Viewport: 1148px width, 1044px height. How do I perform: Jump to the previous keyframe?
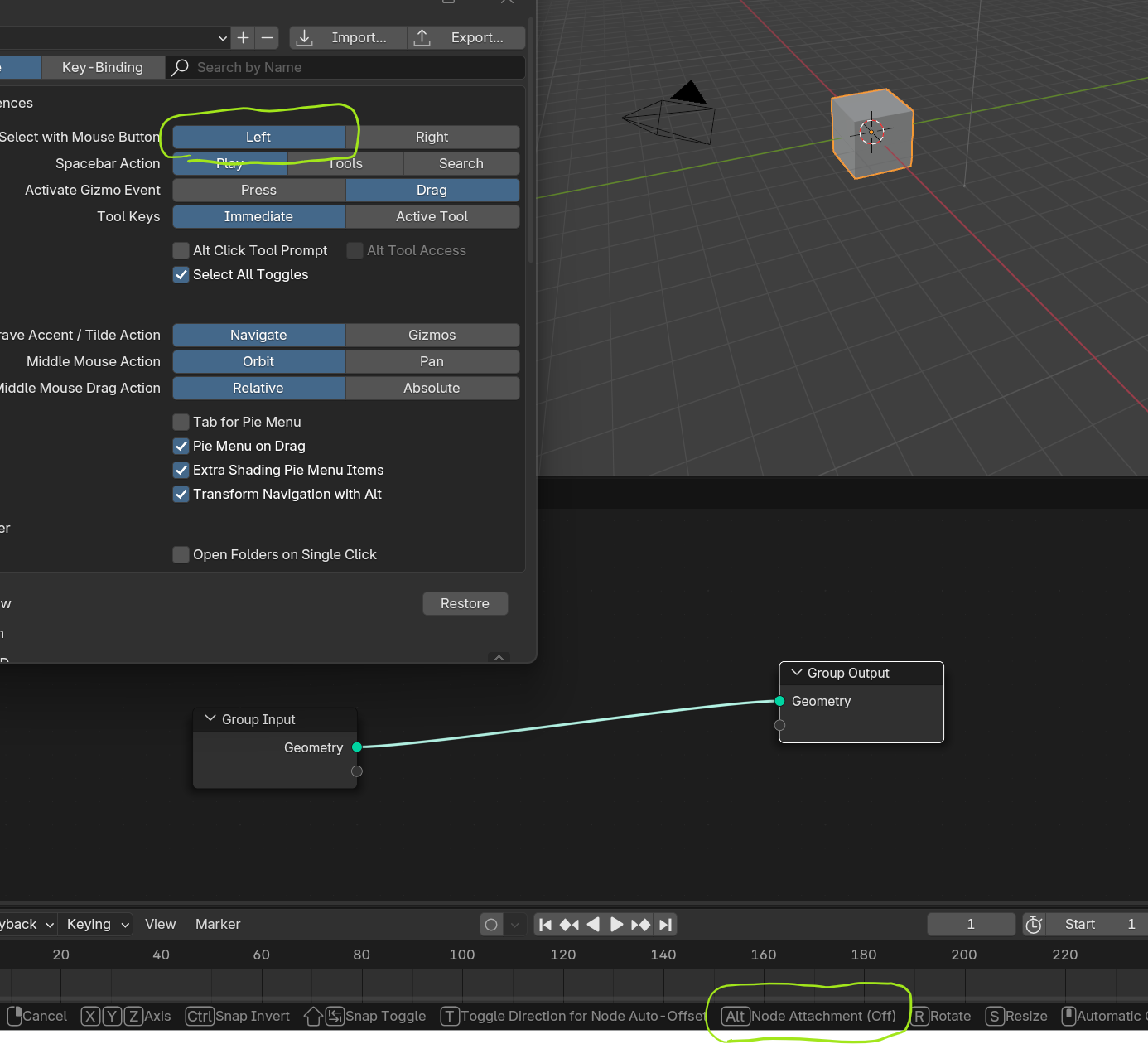(x=569, y=925)
